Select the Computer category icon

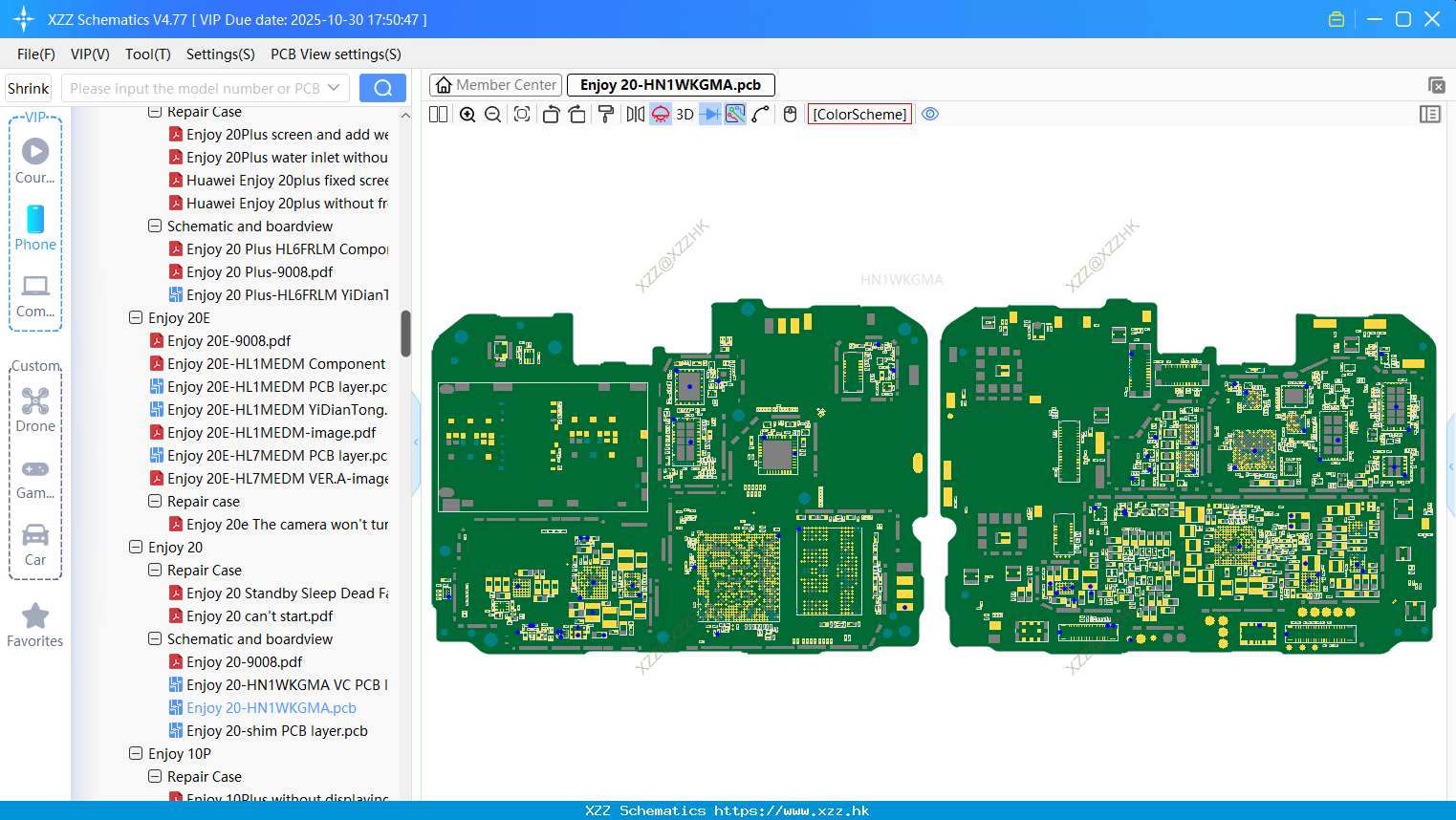point(35,296)
